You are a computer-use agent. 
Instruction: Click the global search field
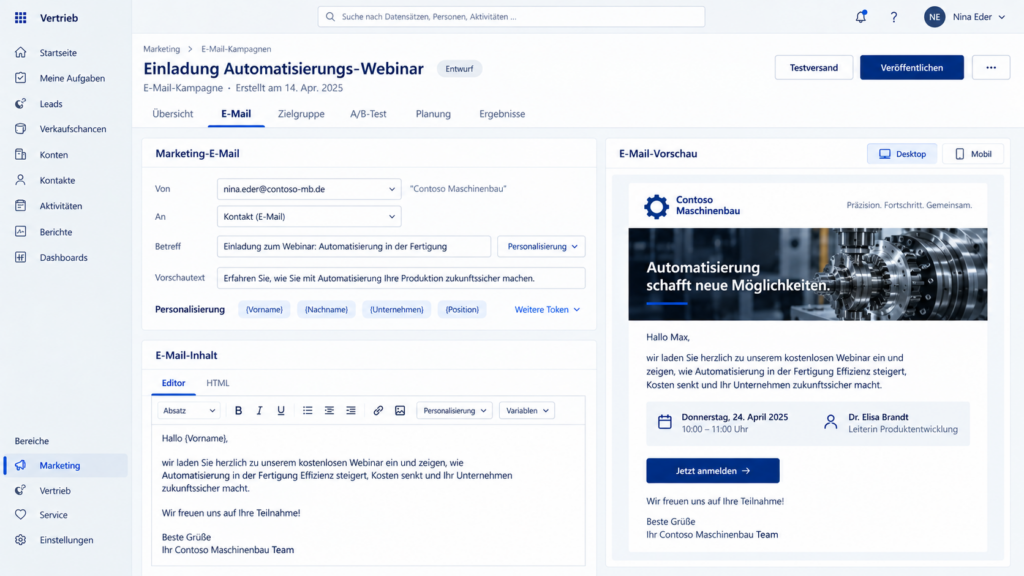click(x=511, y=17)
